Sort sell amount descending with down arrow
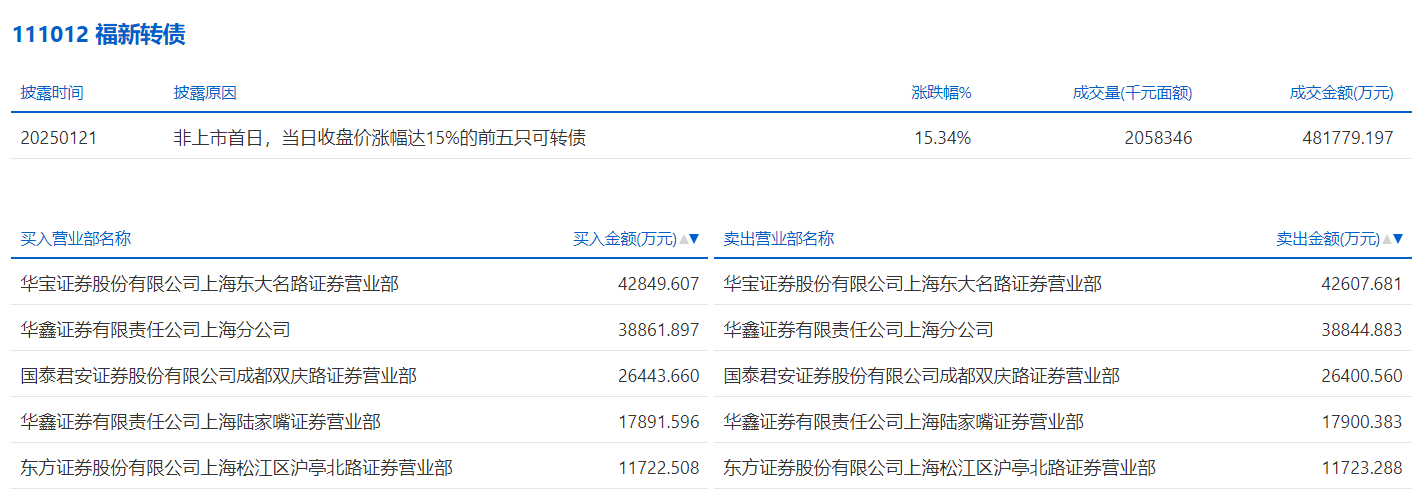The width and height of the screenshot is (1419, 489). click(1399, 239)
